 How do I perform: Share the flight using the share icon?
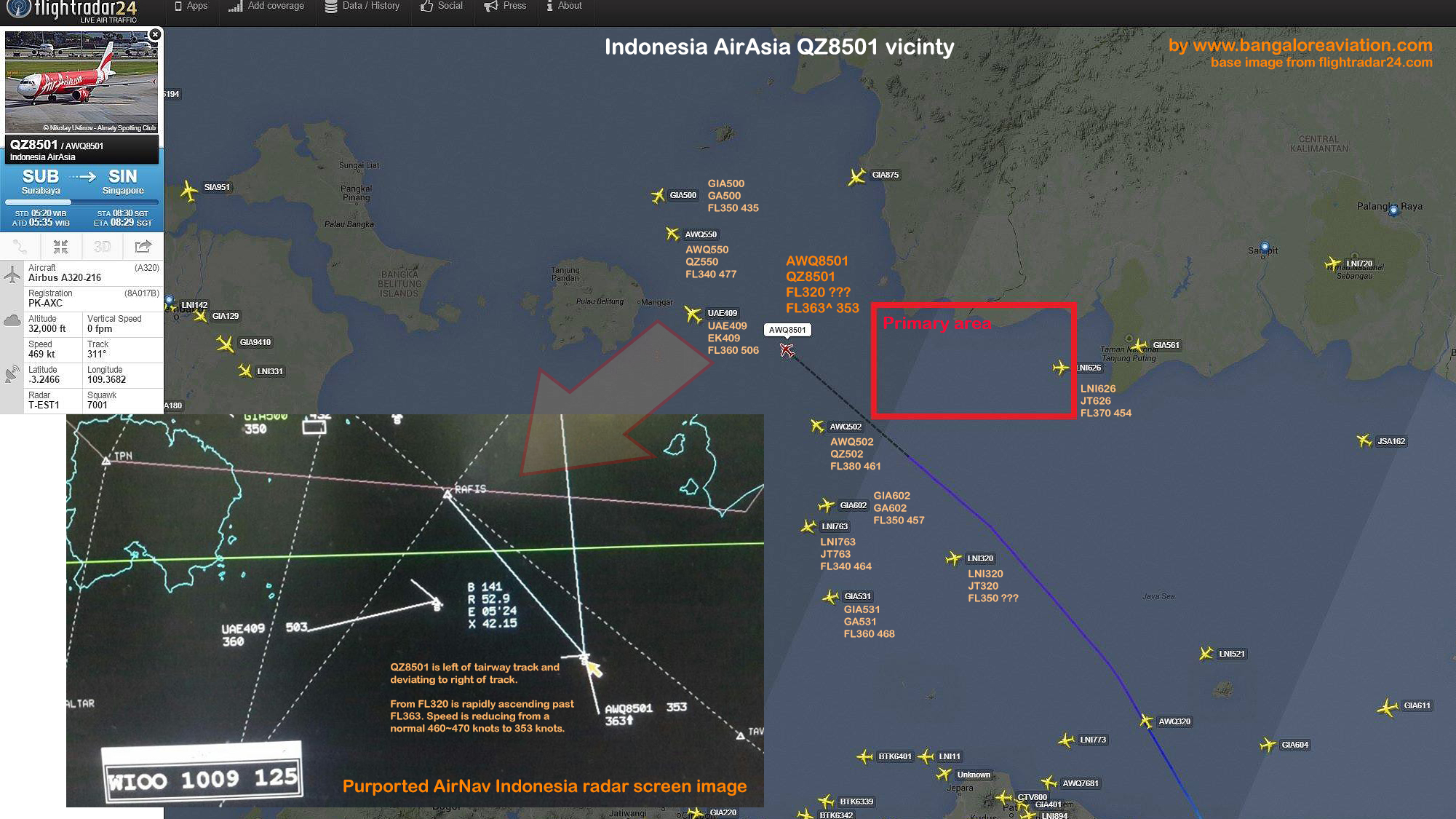coord(143,247)
